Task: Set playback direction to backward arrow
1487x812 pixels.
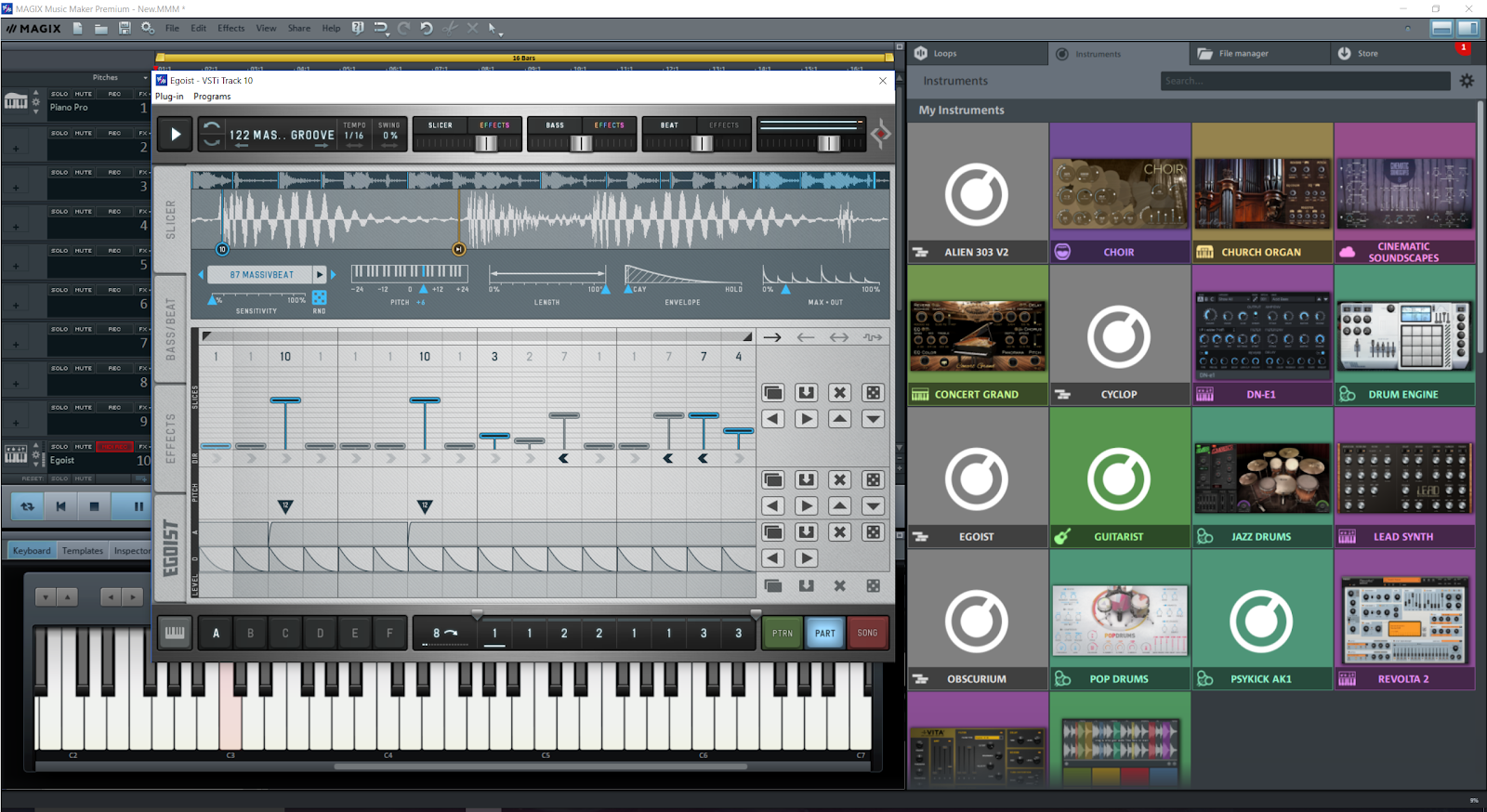Action: [x=806, y=337]
